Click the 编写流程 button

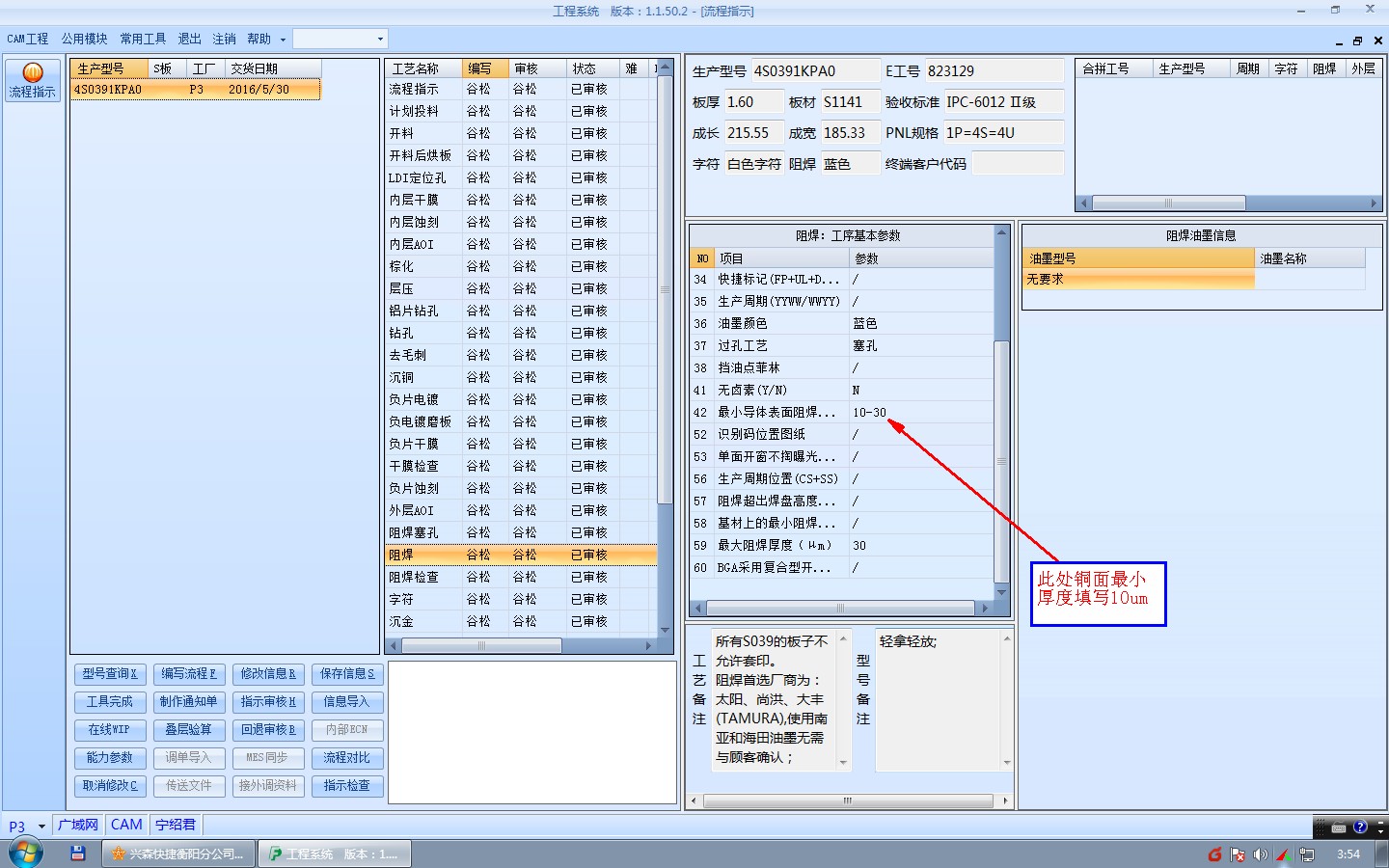point(189,673)
